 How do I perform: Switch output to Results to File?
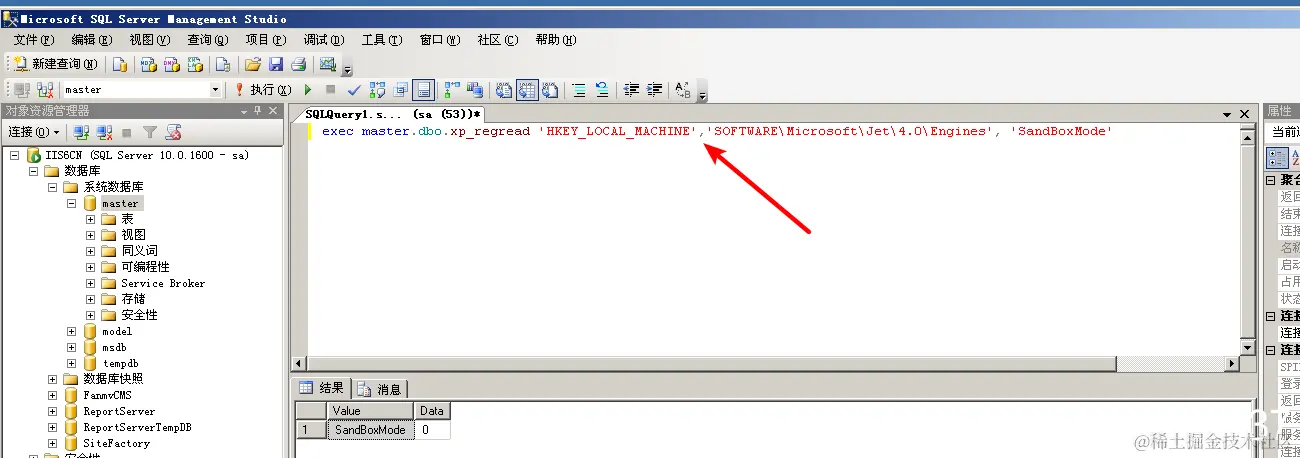[x=550, y=90]
